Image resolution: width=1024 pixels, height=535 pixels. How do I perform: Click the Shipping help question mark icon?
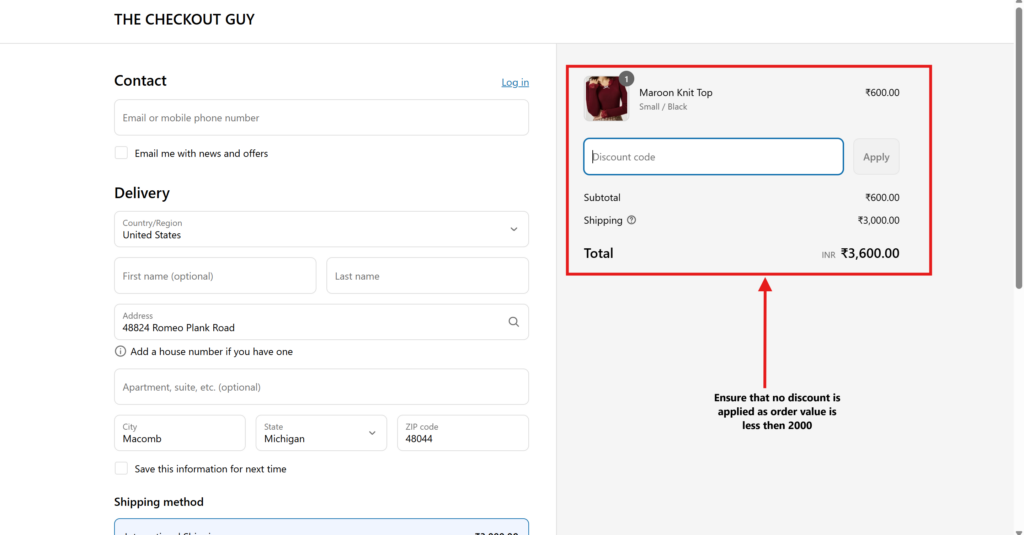click(631, 220)
